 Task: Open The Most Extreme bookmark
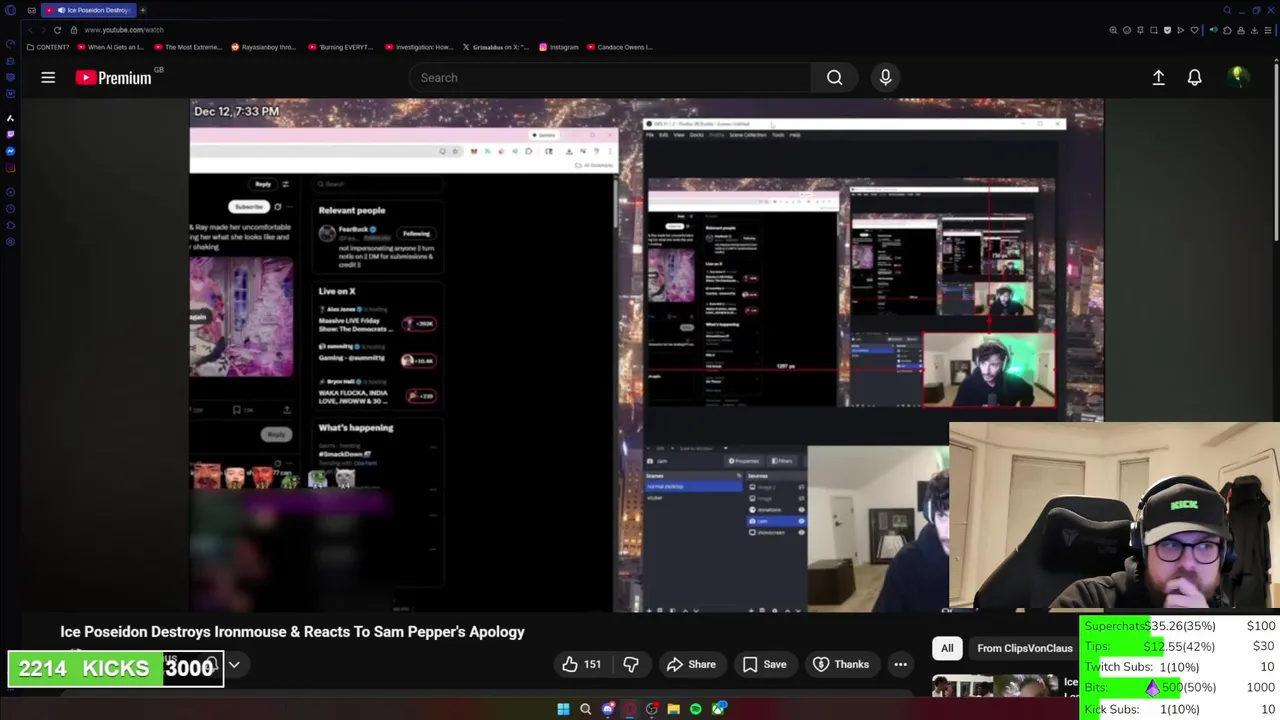(186, 47)
